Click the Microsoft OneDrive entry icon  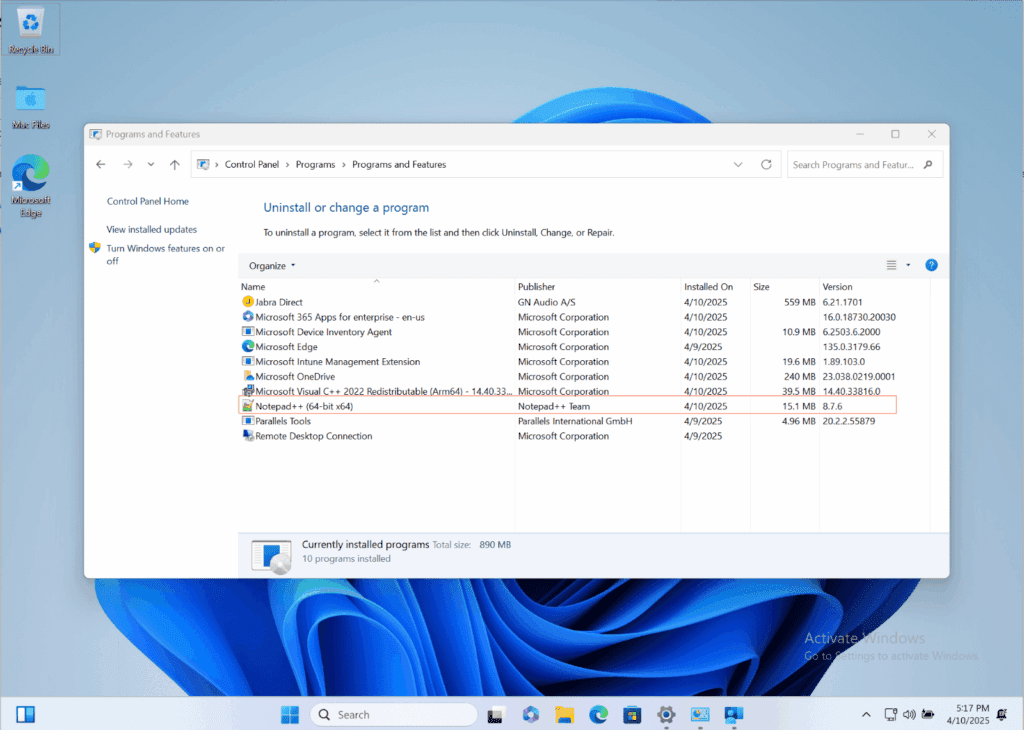click(x=247, y=376)
